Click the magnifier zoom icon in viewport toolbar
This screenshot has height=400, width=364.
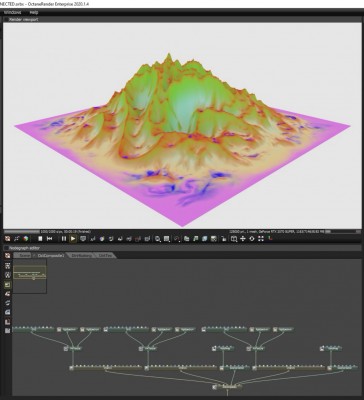coord(158,239)
